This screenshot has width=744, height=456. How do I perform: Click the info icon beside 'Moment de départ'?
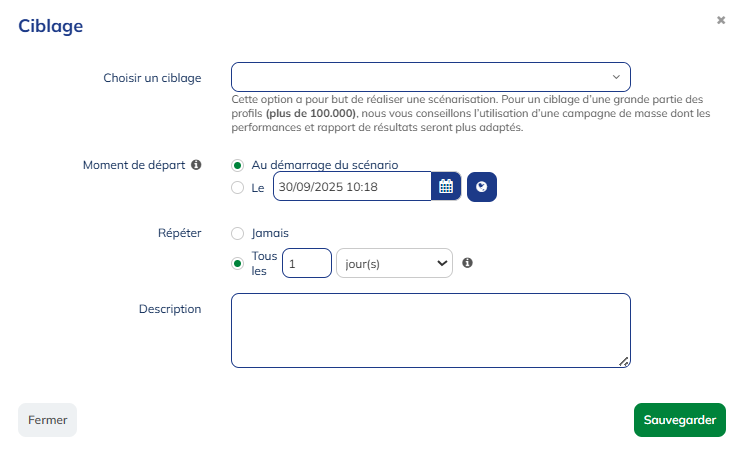196,165
